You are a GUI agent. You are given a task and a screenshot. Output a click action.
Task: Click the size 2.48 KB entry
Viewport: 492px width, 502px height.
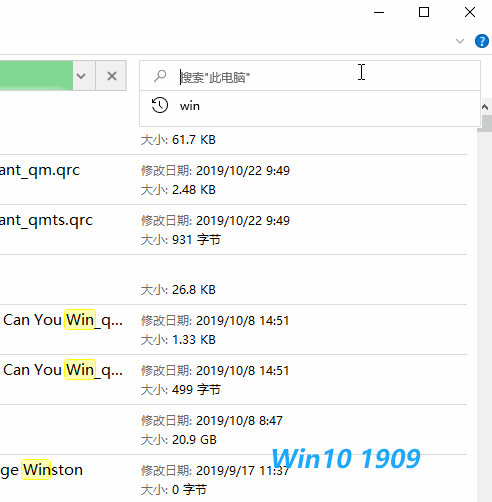pyautogui.click(x=178, y=190)
